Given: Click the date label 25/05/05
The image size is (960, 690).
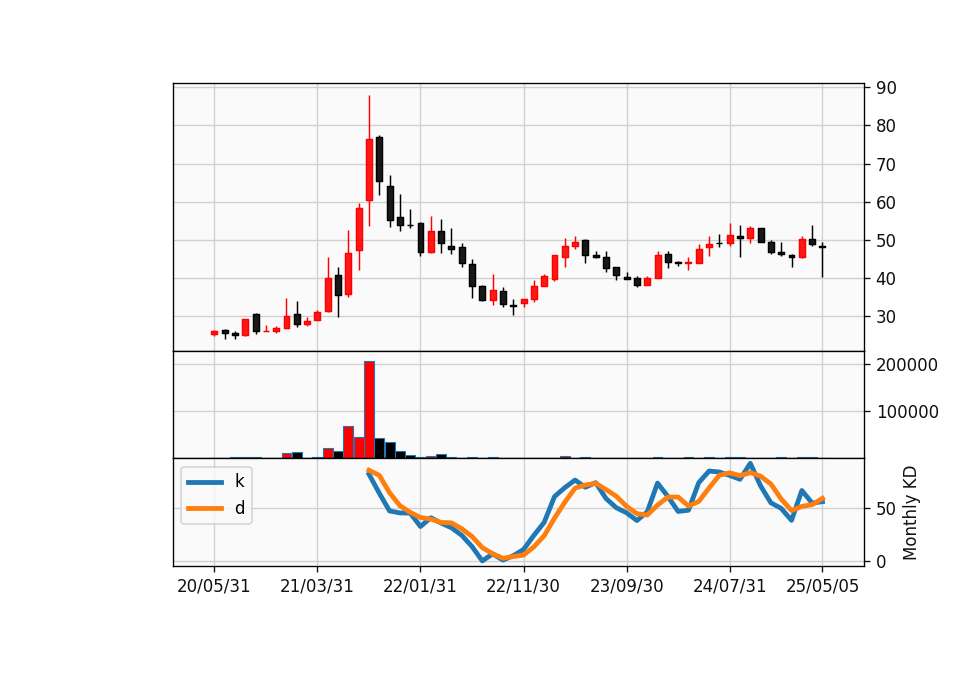Looking at the screenshot, I should click(x=822, y=587).
